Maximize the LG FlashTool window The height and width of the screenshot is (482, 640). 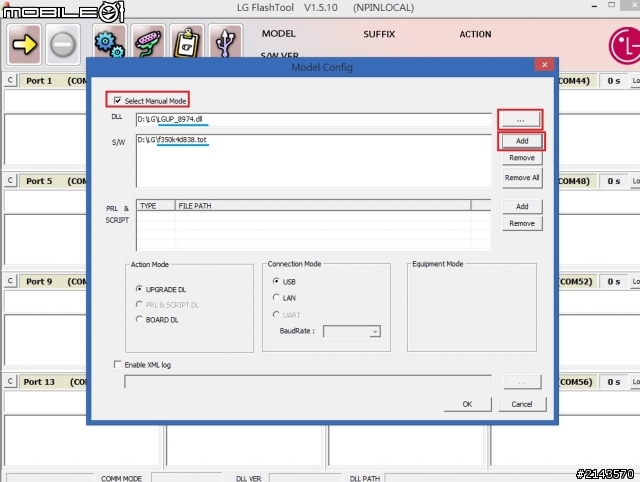611,5
